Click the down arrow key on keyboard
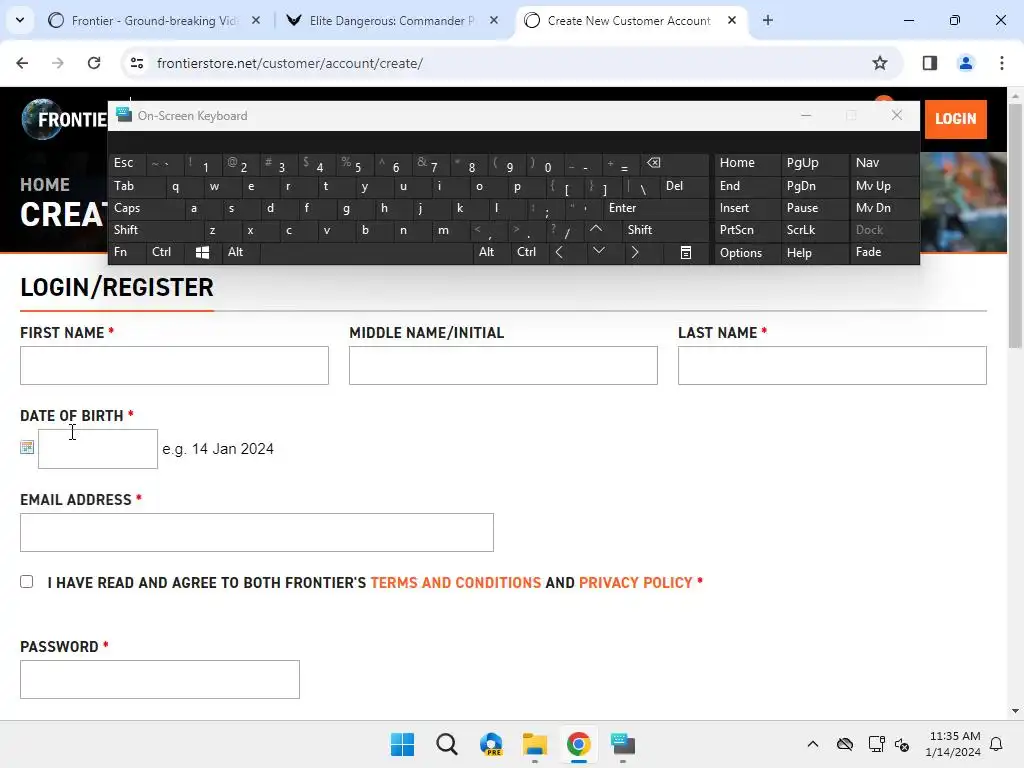Viewport: 1024px width, 768px height. pyautogui.click(x=599, y=251)
